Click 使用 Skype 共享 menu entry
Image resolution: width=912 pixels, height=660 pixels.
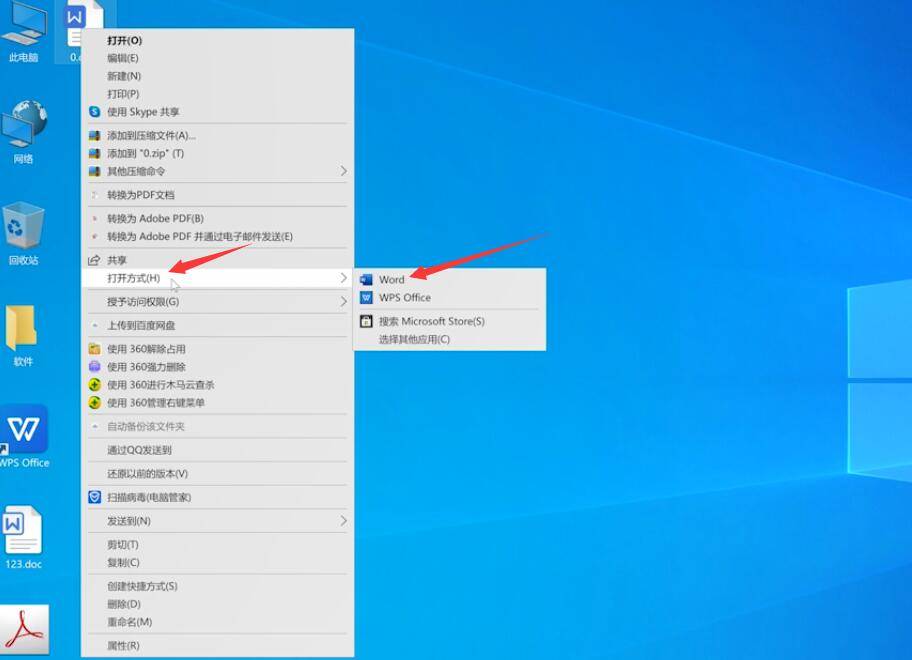143,112
